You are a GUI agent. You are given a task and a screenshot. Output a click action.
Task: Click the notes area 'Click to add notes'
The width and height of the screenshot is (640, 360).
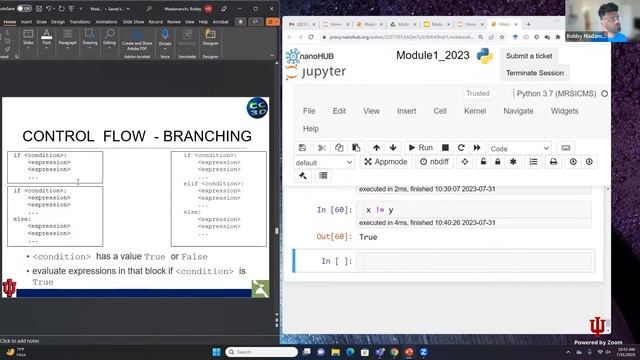(20, 341)
